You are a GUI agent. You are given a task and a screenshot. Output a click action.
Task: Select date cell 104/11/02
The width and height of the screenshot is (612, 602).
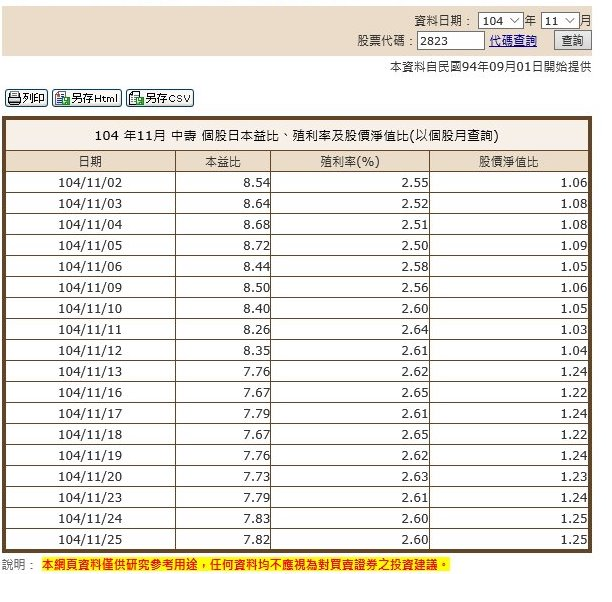pyautogui.click(x=90, y=183)
